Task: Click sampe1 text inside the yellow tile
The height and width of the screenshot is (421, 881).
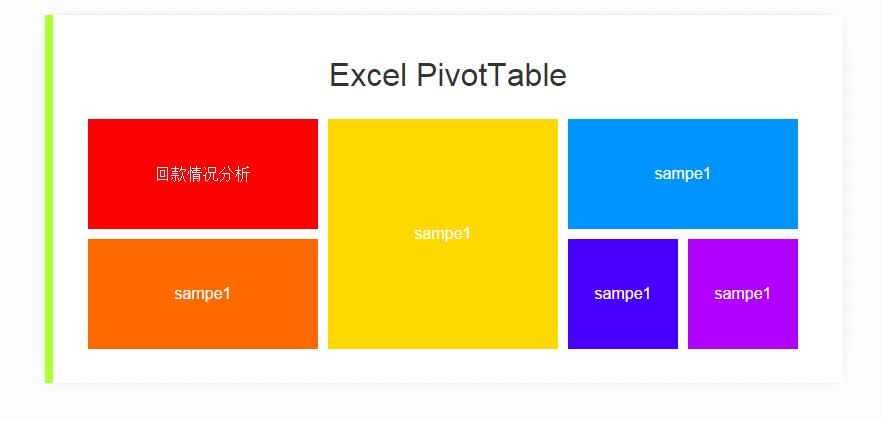Action: (442, 234)
